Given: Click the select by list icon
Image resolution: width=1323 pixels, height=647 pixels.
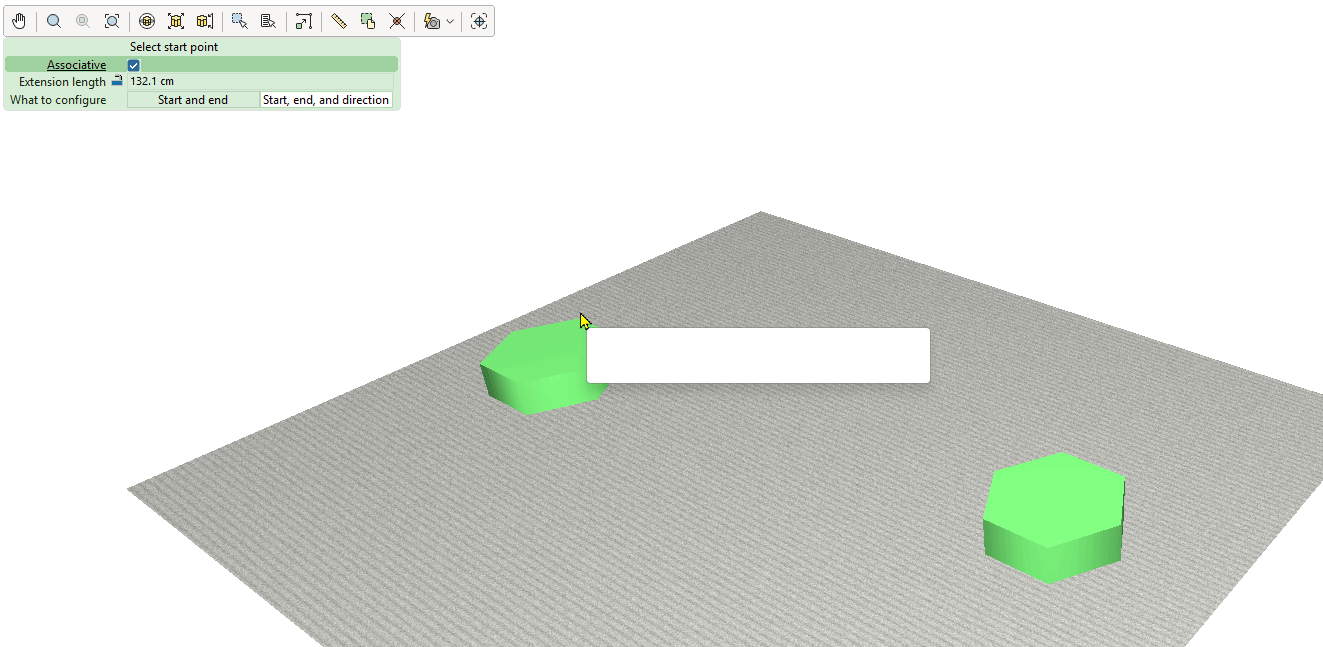Looking at the screenshot, I should click(x=268, y=21).
